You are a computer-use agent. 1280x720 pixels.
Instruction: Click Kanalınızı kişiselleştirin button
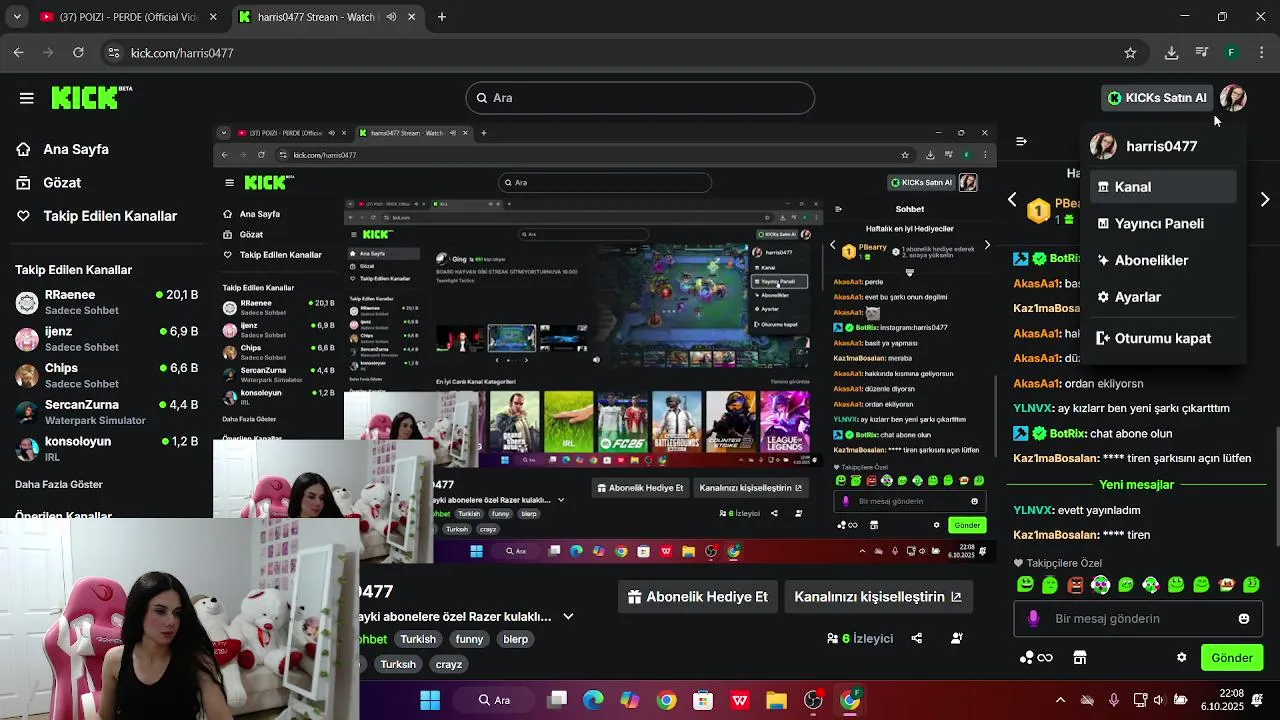[878, 597]
